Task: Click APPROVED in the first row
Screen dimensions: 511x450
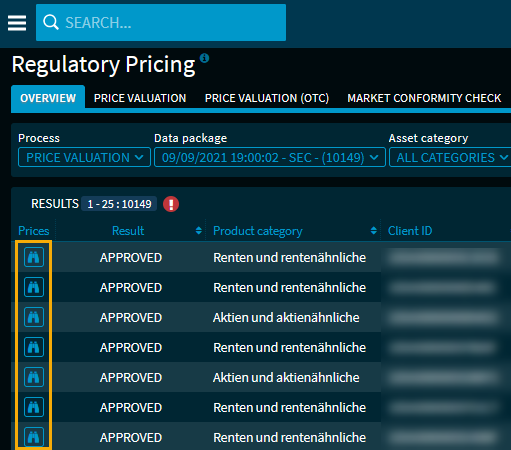Action: pos(131,257)
